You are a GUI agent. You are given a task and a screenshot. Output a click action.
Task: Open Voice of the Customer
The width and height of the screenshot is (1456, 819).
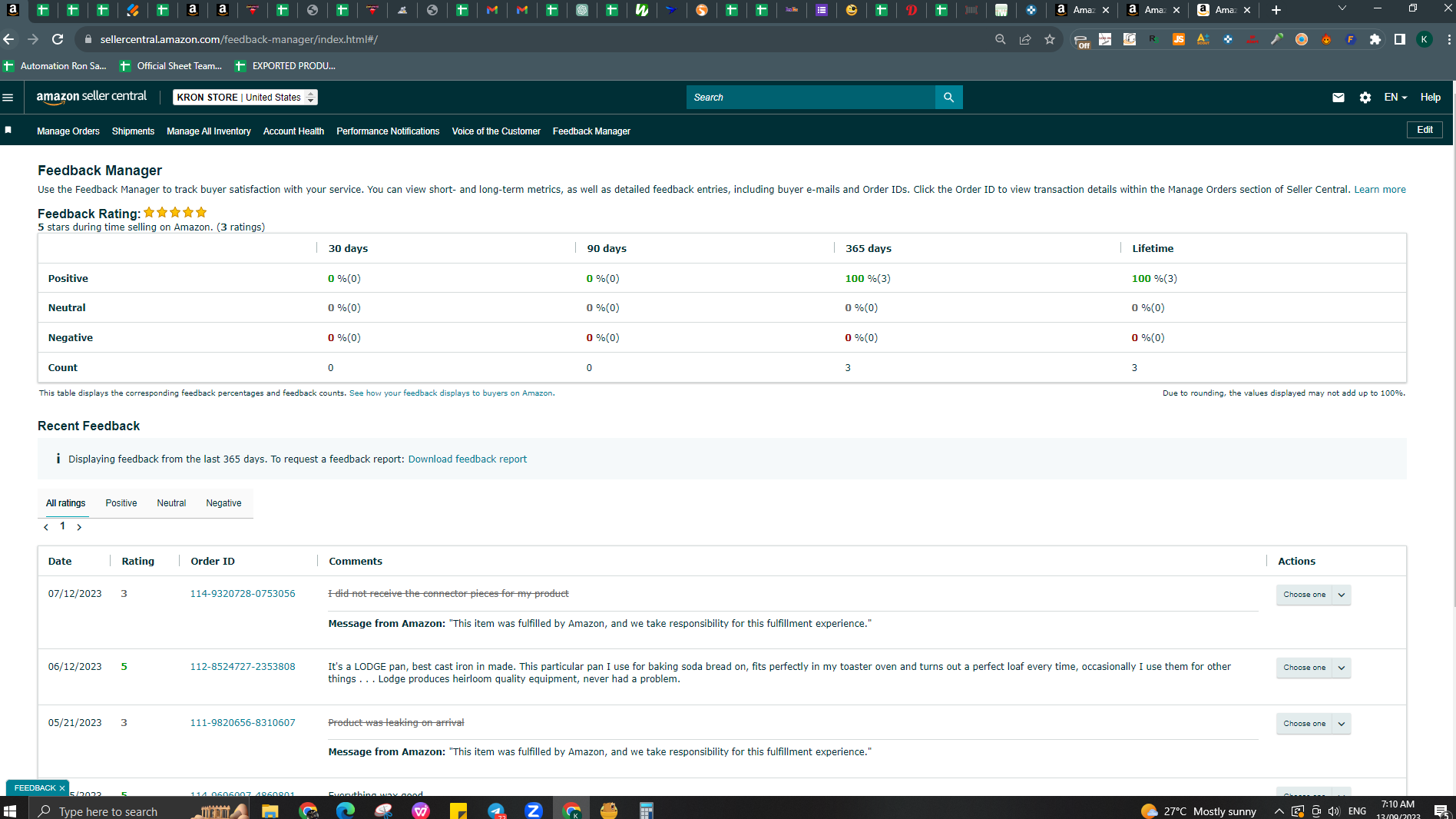click(496, 131)
